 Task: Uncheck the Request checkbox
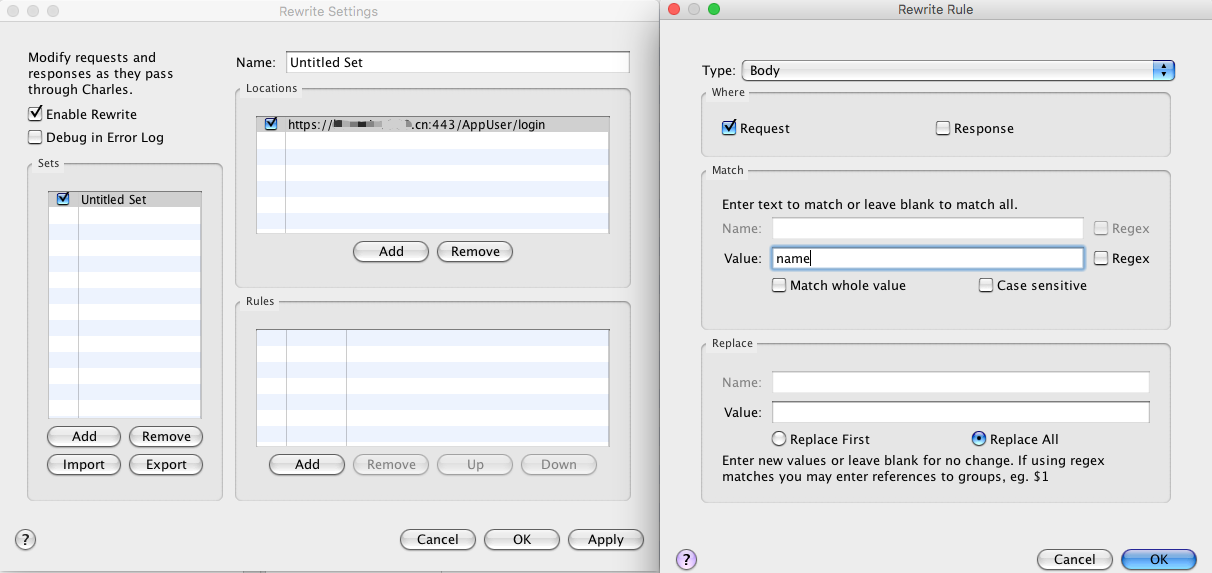pyautogui.click(x=729, y=128)
